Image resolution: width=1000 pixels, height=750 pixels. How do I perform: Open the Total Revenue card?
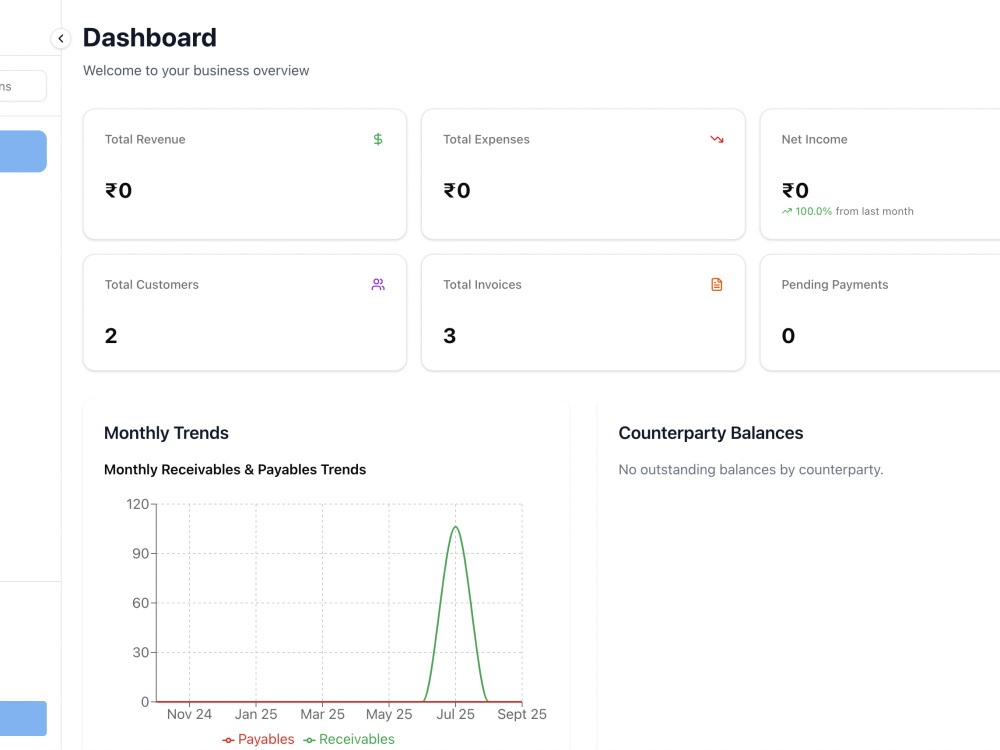coord(245,174)
